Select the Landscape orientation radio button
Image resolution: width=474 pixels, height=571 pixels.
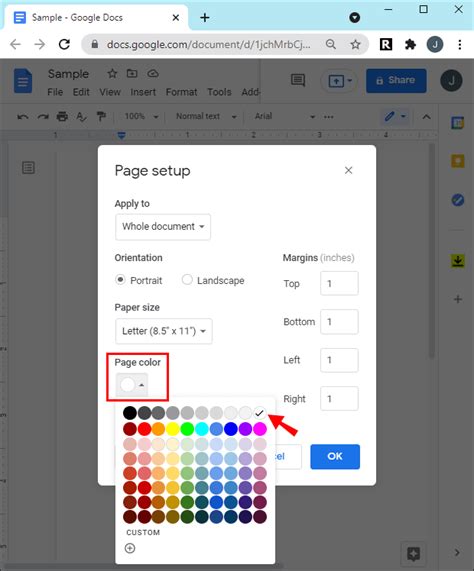187,280
